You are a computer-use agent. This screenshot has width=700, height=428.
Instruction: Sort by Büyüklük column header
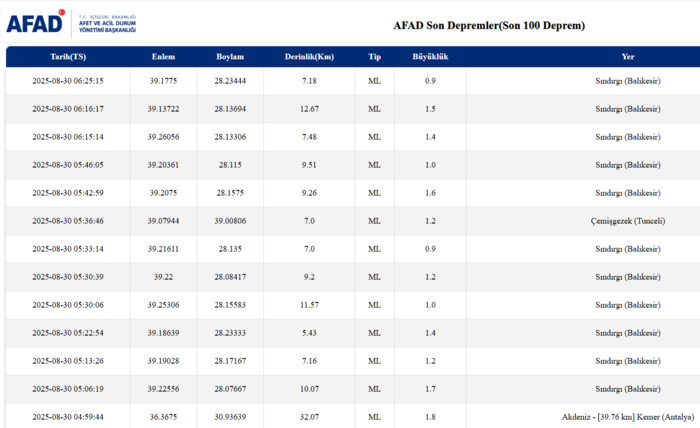coord(430,57)
